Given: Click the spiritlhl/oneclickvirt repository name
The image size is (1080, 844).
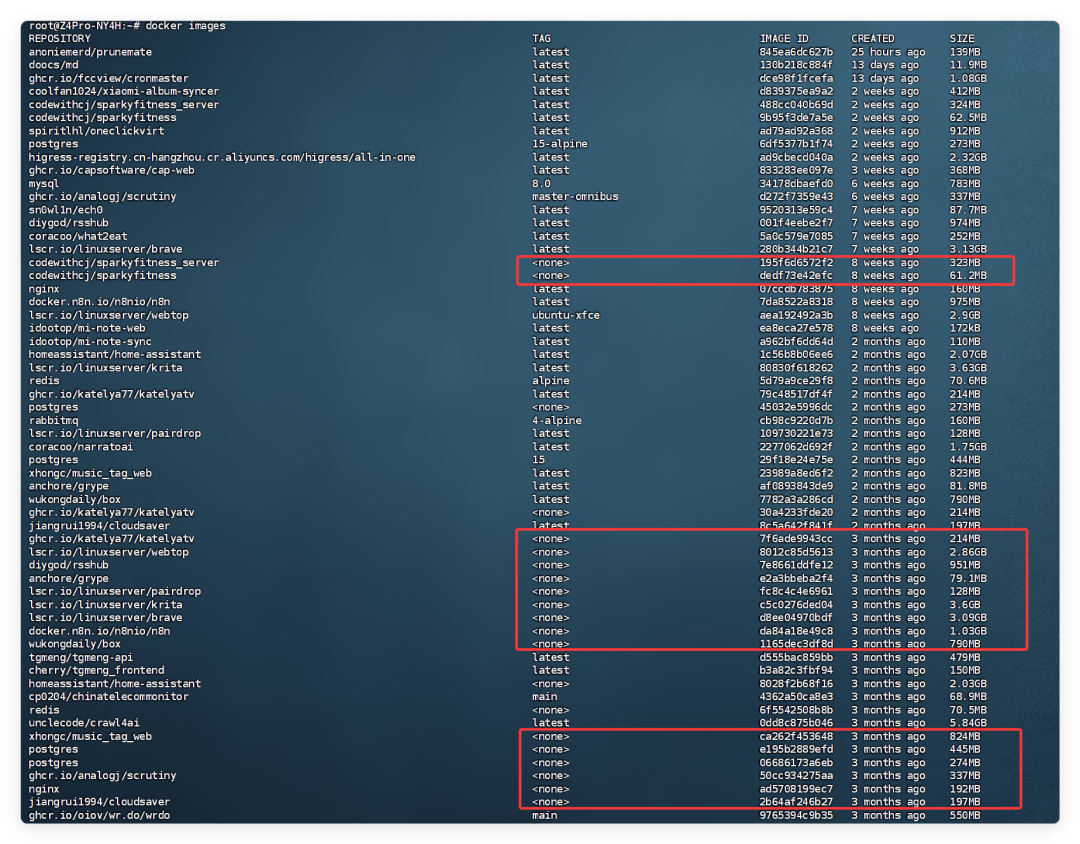Looking at the screenshot, I should pyautogui.click(x=96, y=131).
